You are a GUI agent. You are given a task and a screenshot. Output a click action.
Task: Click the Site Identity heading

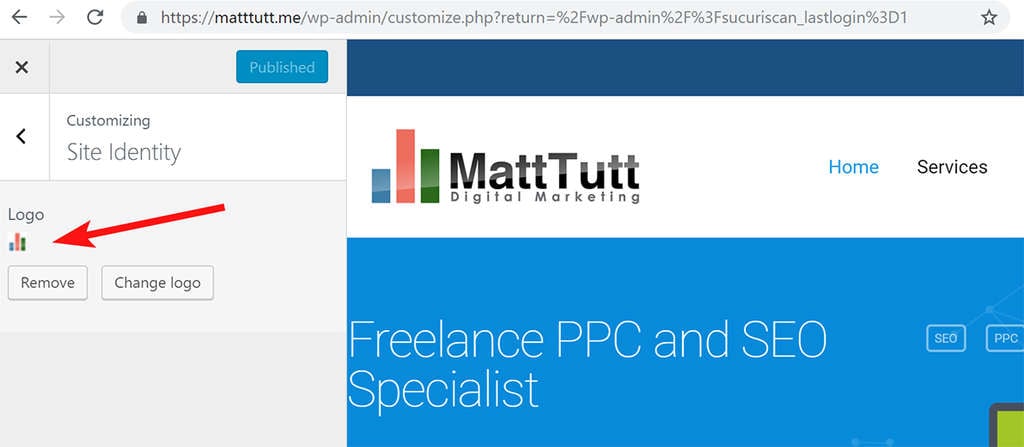click(124, 152)
